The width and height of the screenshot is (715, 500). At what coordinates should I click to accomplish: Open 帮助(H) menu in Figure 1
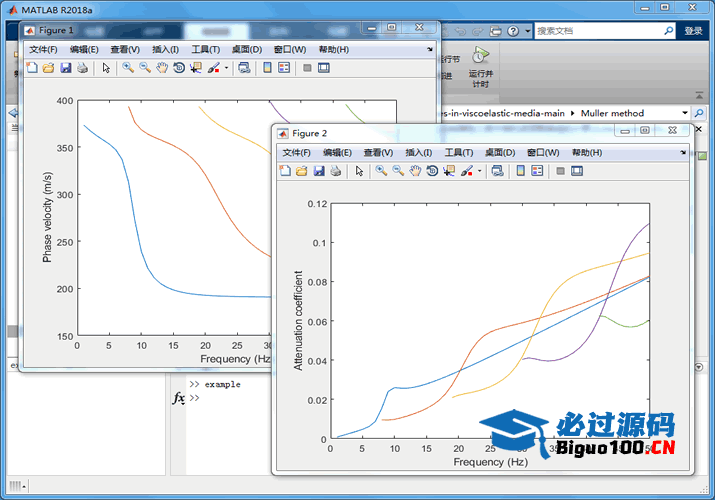tap(334, 50)
